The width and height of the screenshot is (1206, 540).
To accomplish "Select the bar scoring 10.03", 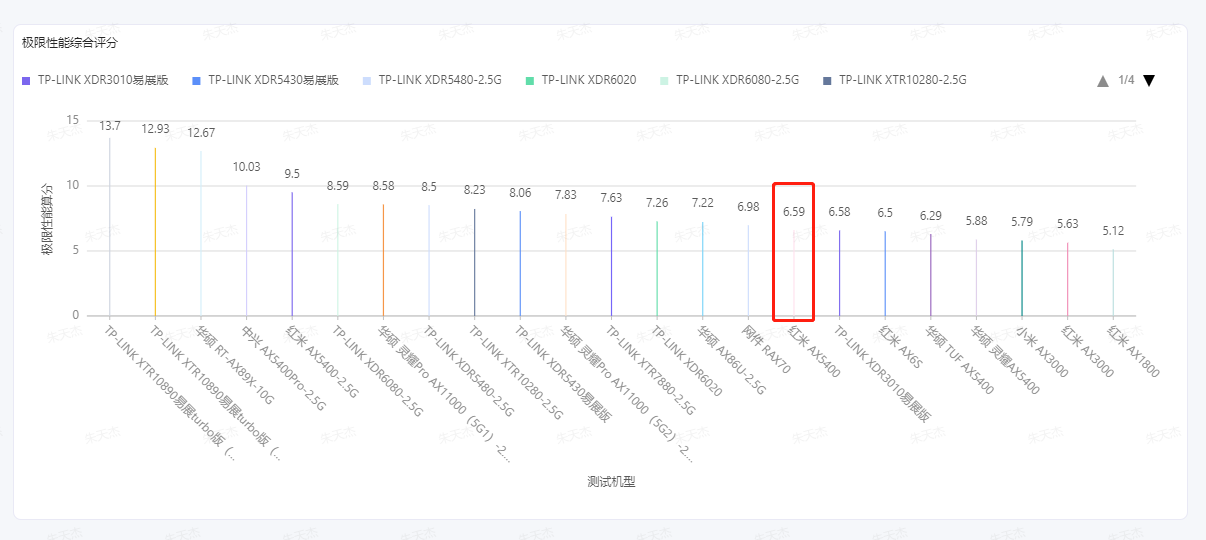I will [x=247, y=251].
